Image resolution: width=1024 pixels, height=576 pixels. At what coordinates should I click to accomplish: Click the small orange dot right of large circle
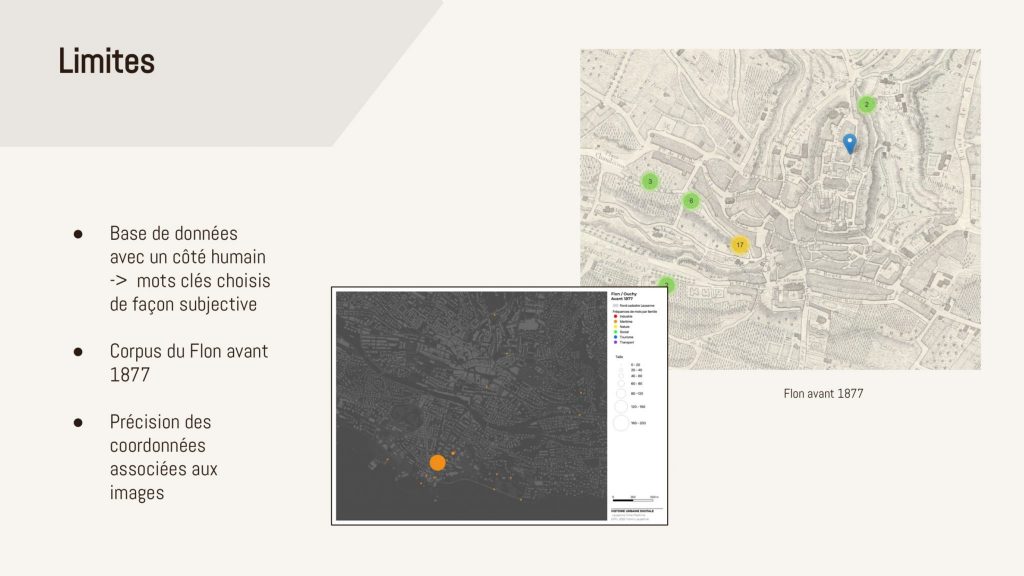point(453,453)
